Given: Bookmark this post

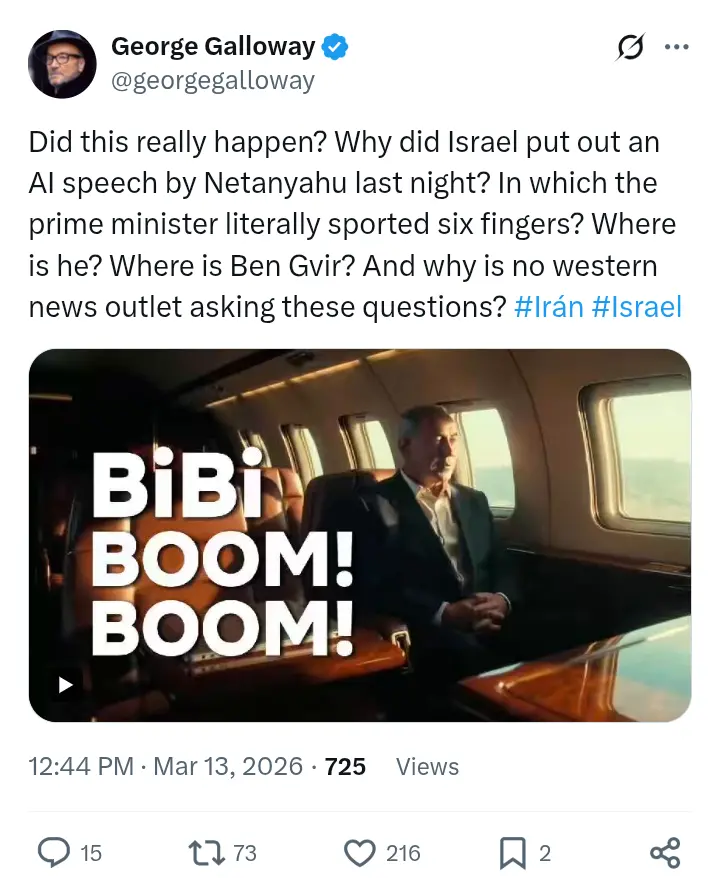Looking at the screenshot, I should pos(512,852).
